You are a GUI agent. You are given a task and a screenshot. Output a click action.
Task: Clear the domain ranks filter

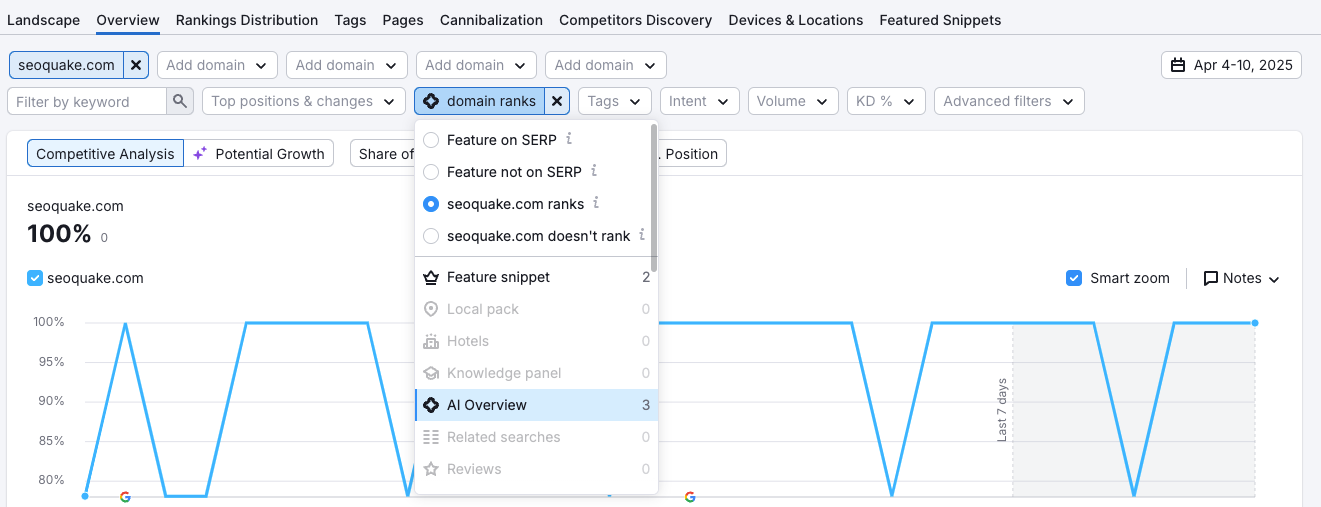(558, 101)
